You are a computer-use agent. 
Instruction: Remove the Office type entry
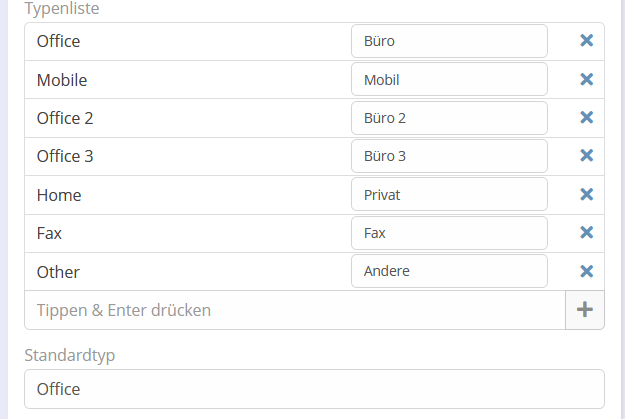[587, 41]
